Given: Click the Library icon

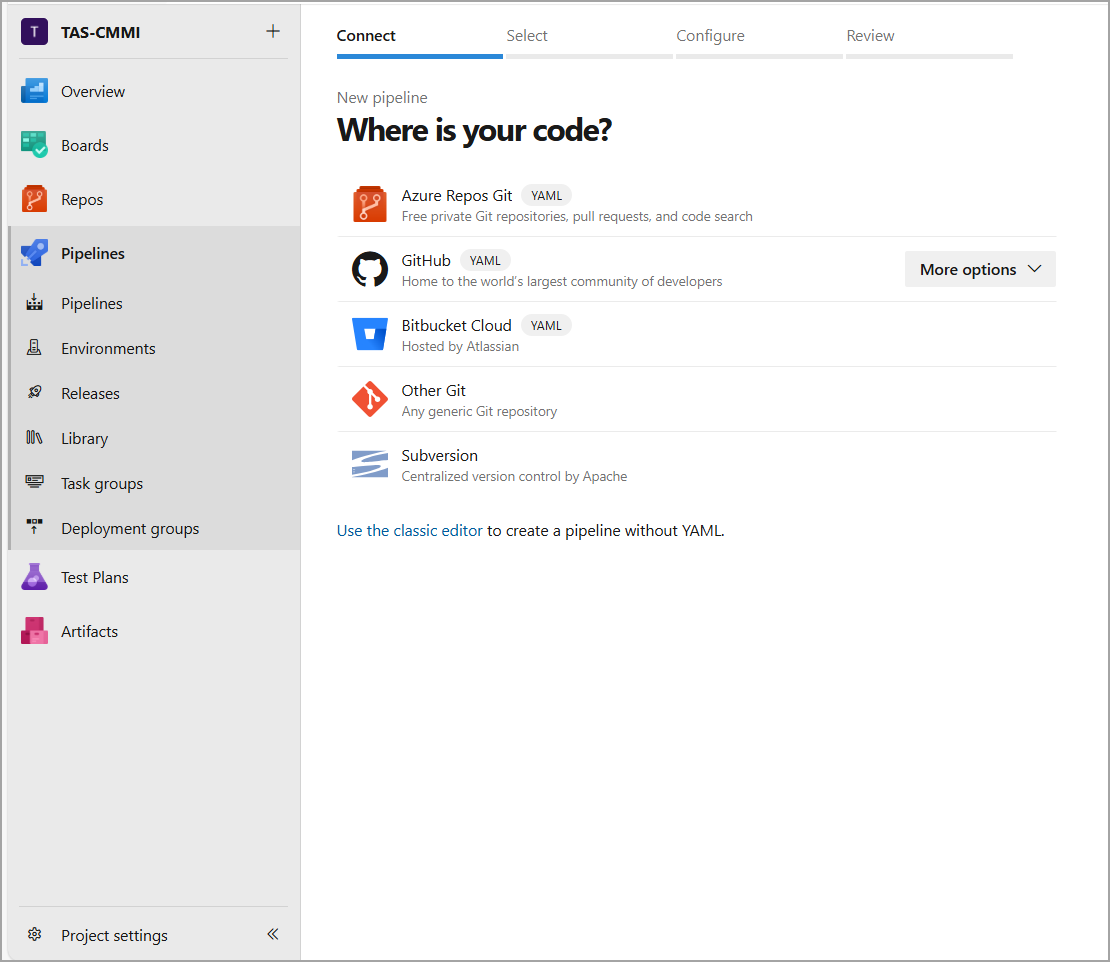Looking at the screenshot, I should (x=33, y=438).
